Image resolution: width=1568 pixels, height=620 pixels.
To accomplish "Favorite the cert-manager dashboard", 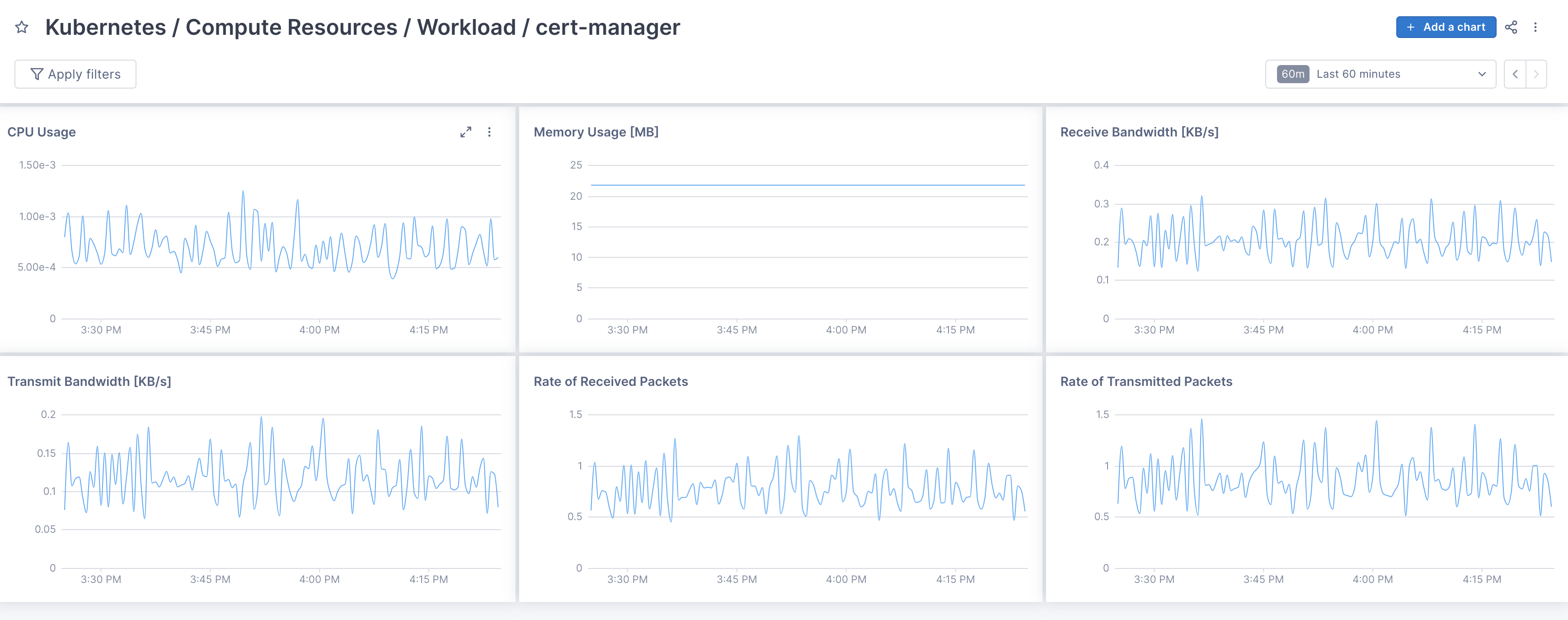I will pyautogui.click(x=22, y=27).
